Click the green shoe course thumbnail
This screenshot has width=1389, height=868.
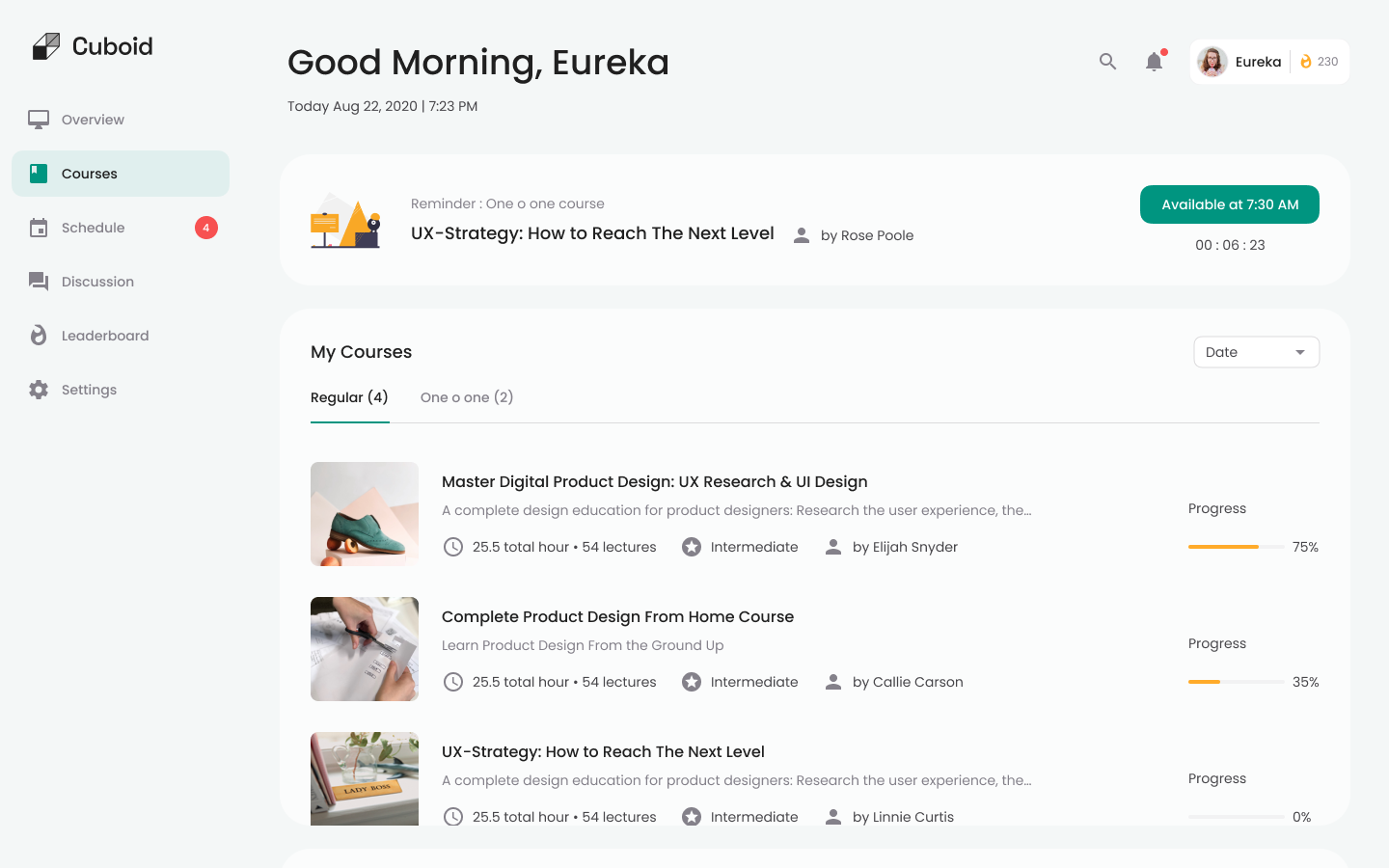click(365, 514)
